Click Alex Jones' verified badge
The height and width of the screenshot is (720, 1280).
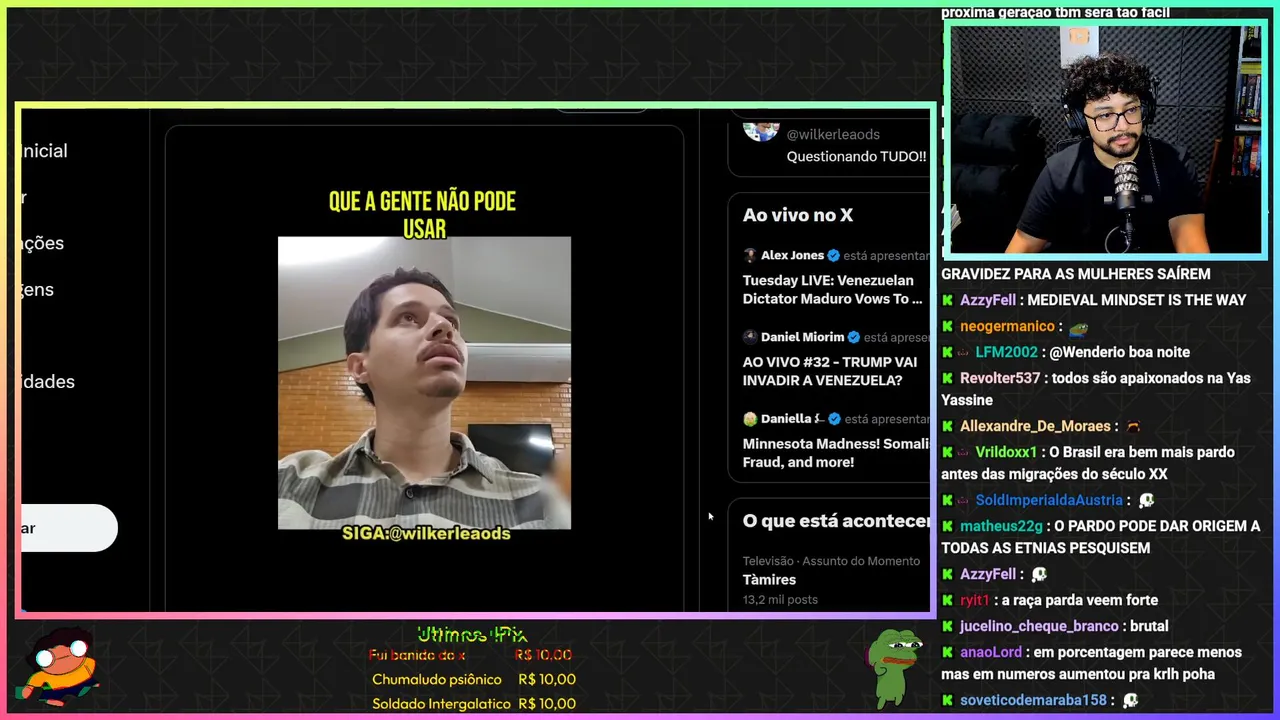click(833, 255)
